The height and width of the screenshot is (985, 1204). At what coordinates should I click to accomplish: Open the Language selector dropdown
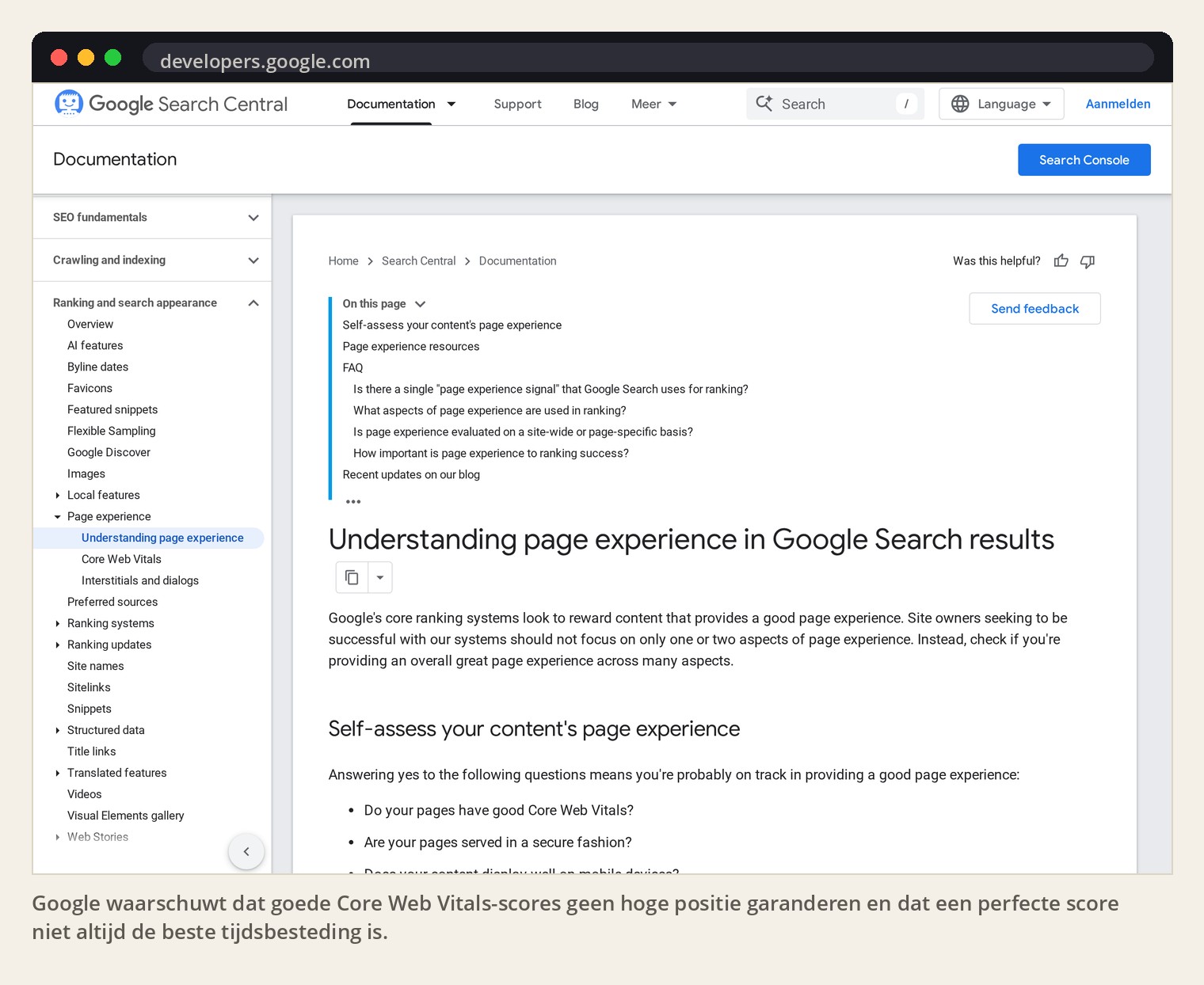[x=1001, y=104]
